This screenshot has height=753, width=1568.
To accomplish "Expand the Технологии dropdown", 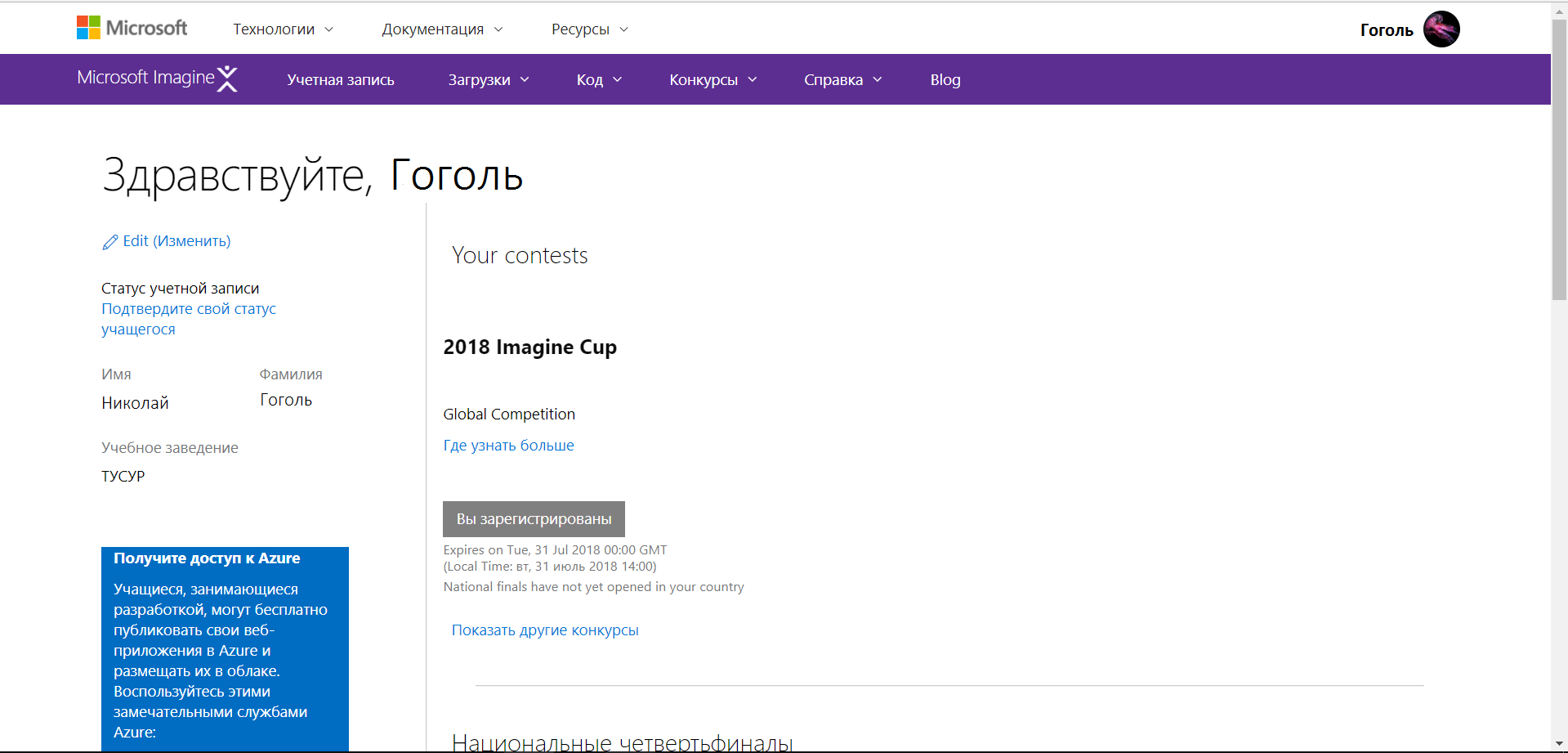I will (x=284, y=29).
